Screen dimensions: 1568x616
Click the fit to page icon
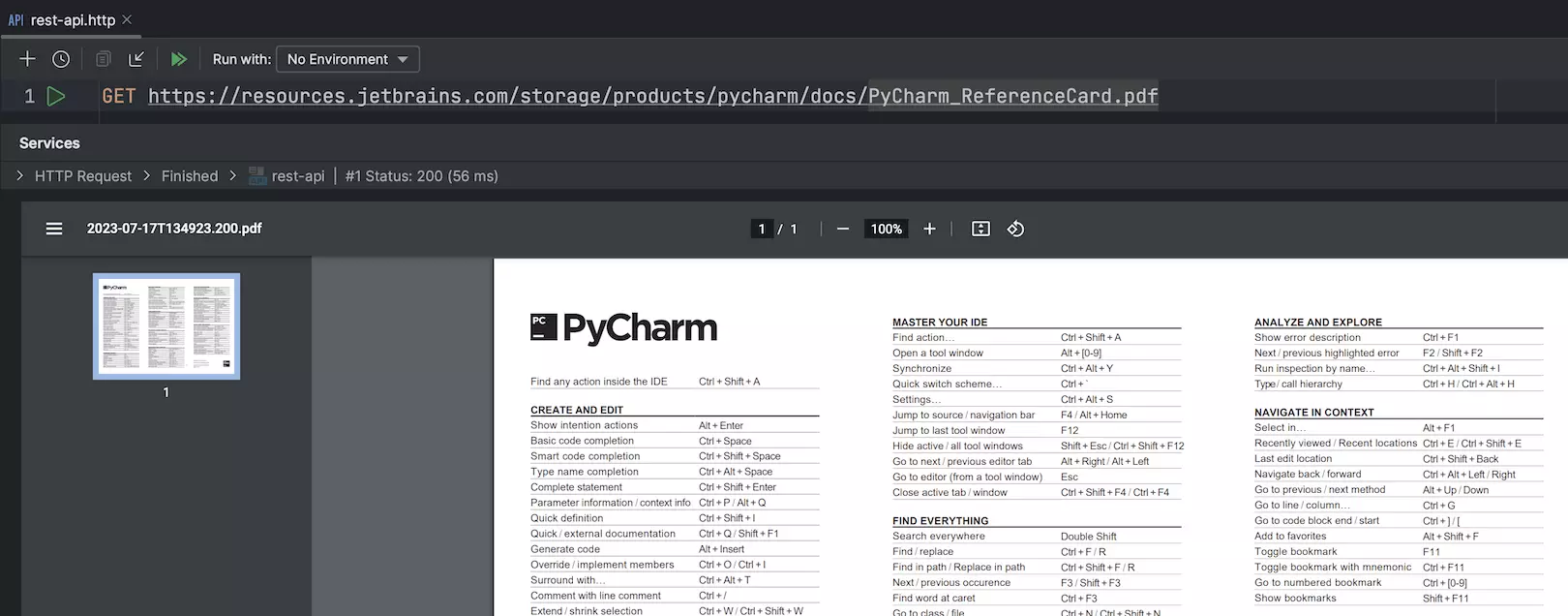click(x=980, y=229)
